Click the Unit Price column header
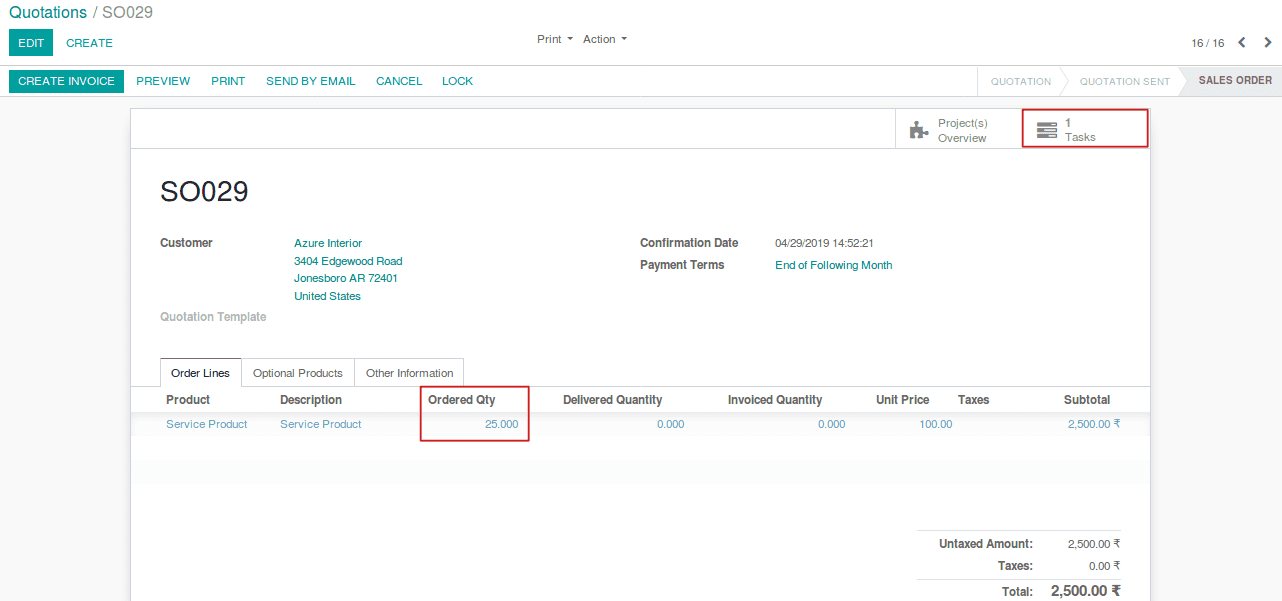The image size is (1282, 601). click(x=903, y=400)
